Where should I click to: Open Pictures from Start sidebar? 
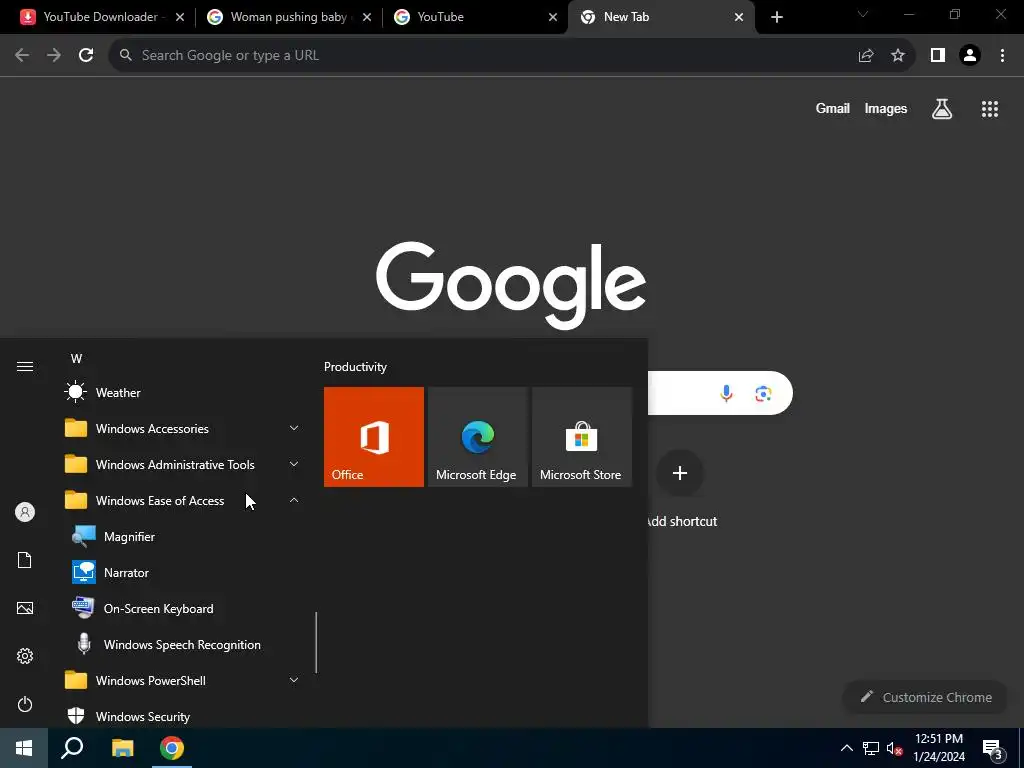(x=25, y=608)
